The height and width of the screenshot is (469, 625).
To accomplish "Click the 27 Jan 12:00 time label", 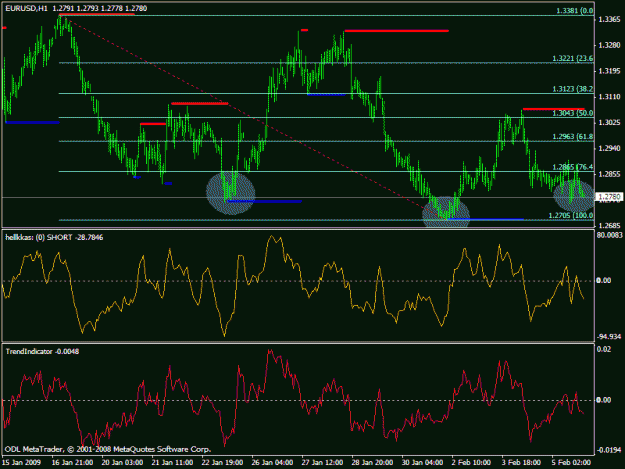I will [322, 463].
